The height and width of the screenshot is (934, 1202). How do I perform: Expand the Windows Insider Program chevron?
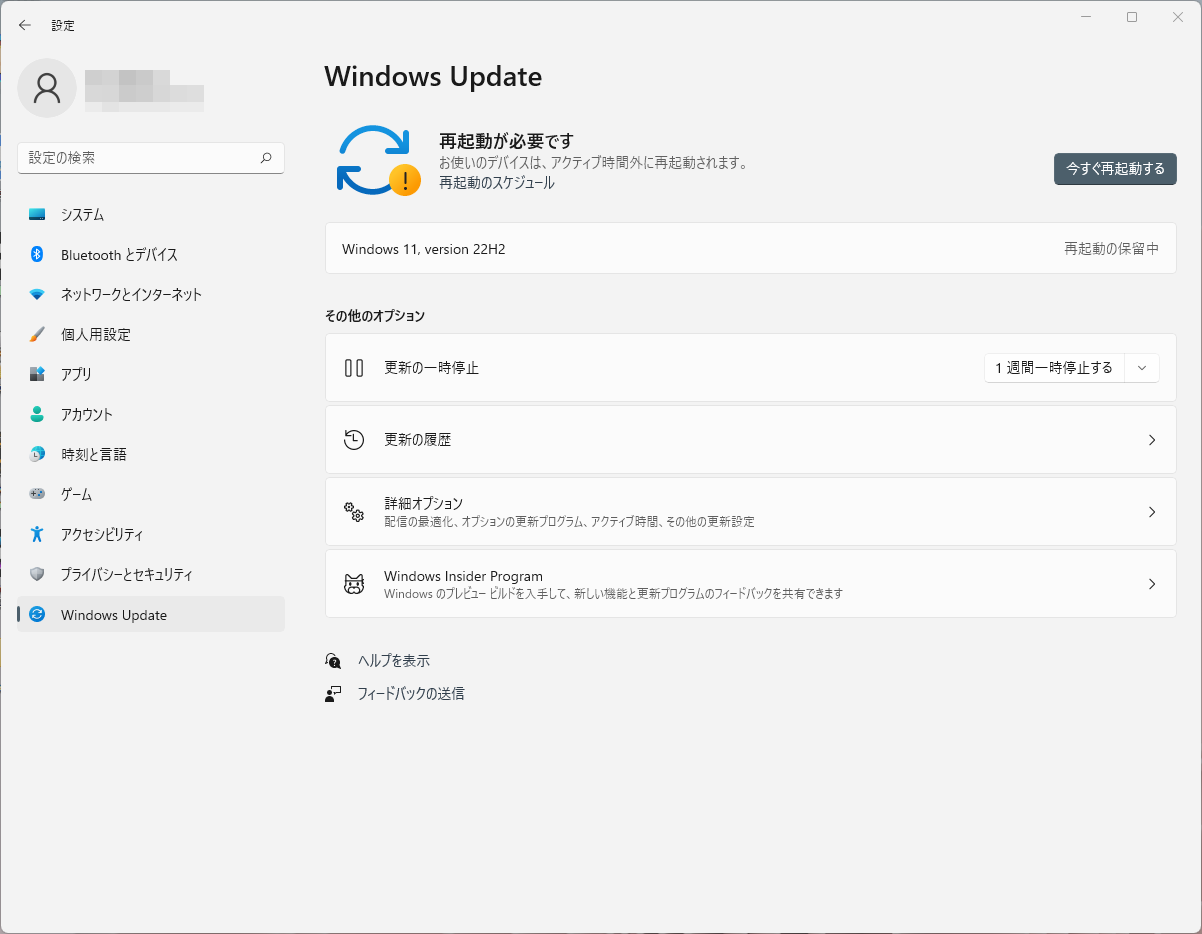pos(1152,584)
